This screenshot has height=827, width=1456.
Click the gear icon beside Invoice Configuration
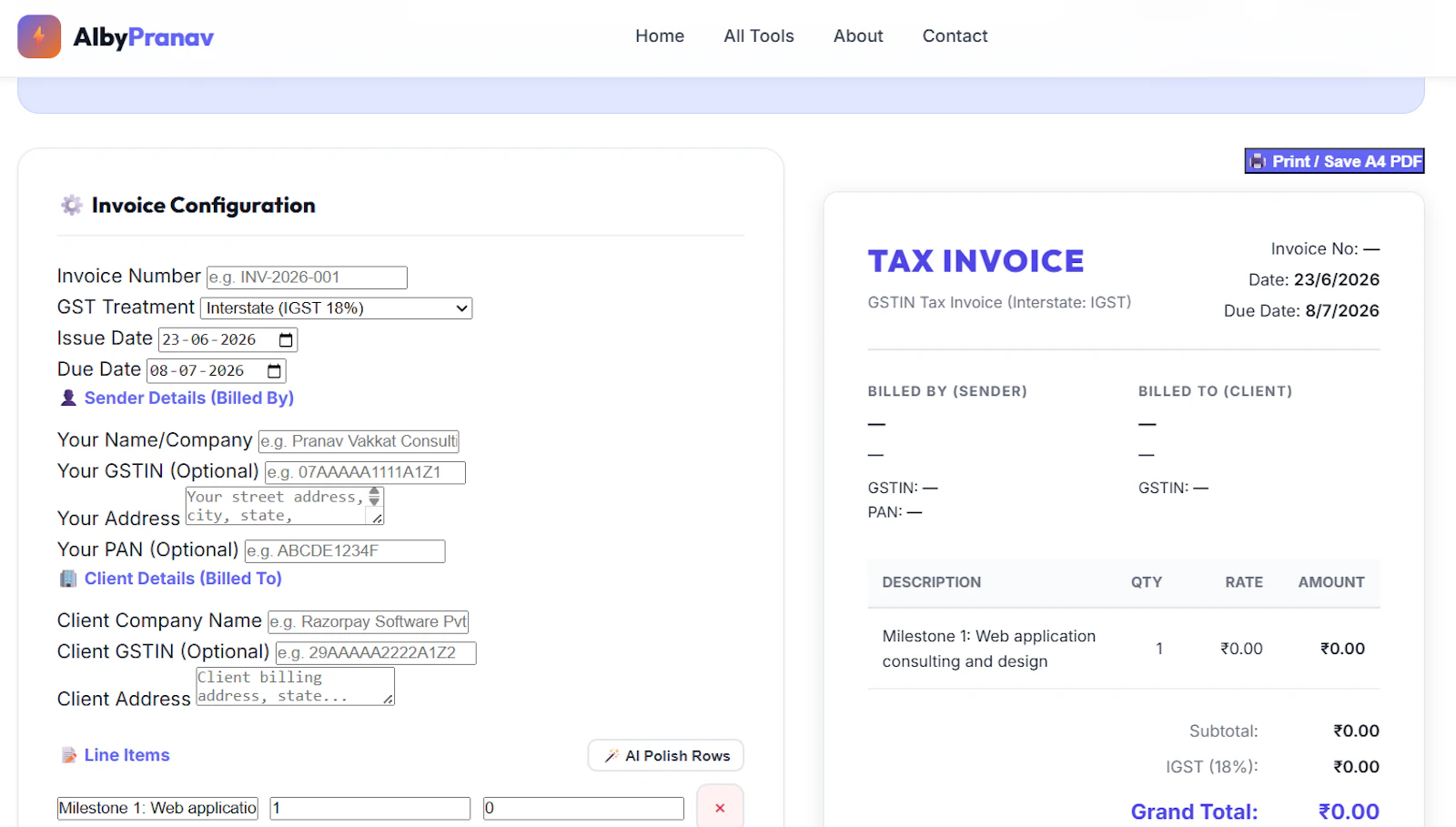[72, 206]
